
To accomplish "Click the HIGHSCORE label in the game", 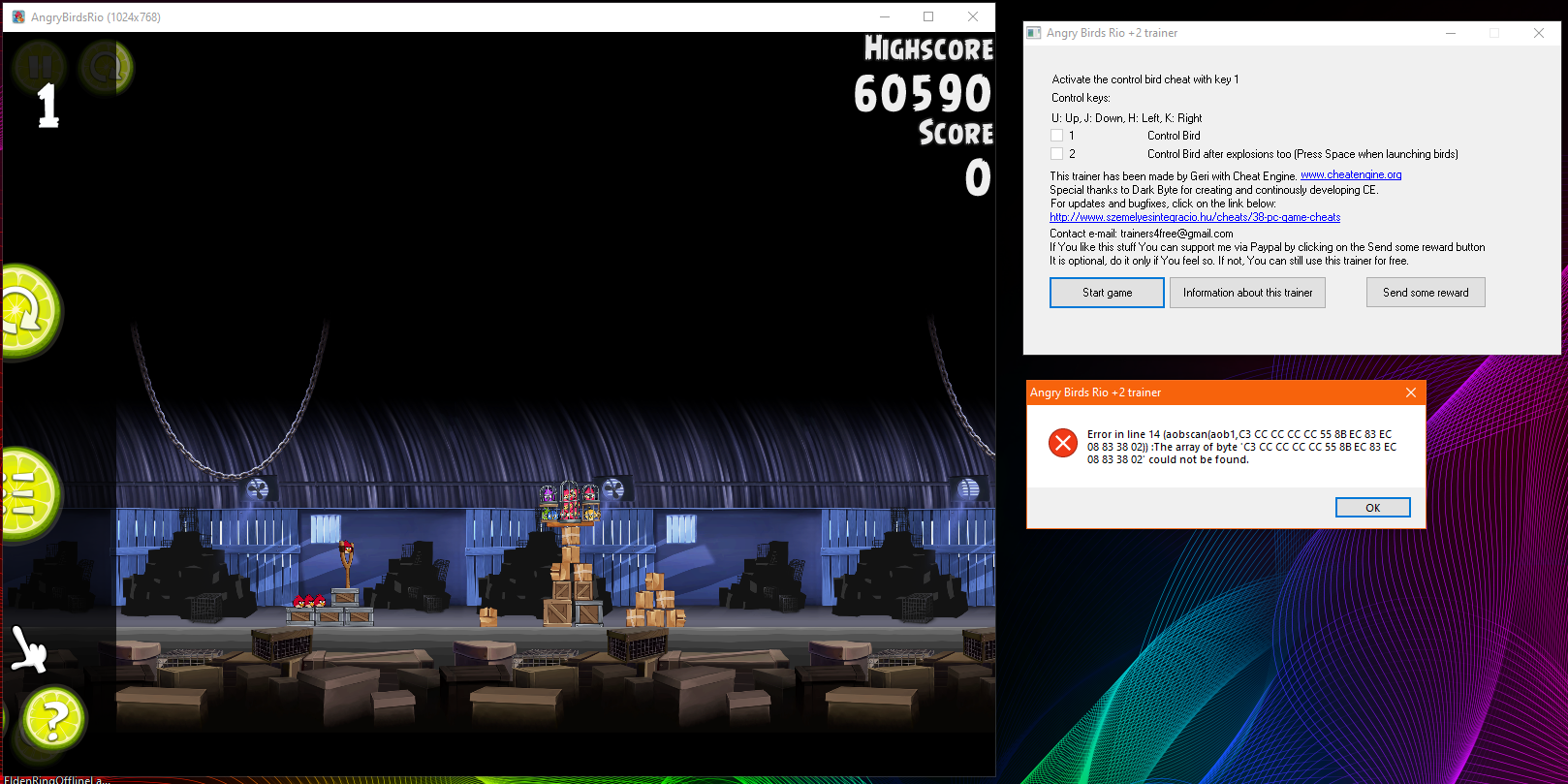I will [928, 48].
